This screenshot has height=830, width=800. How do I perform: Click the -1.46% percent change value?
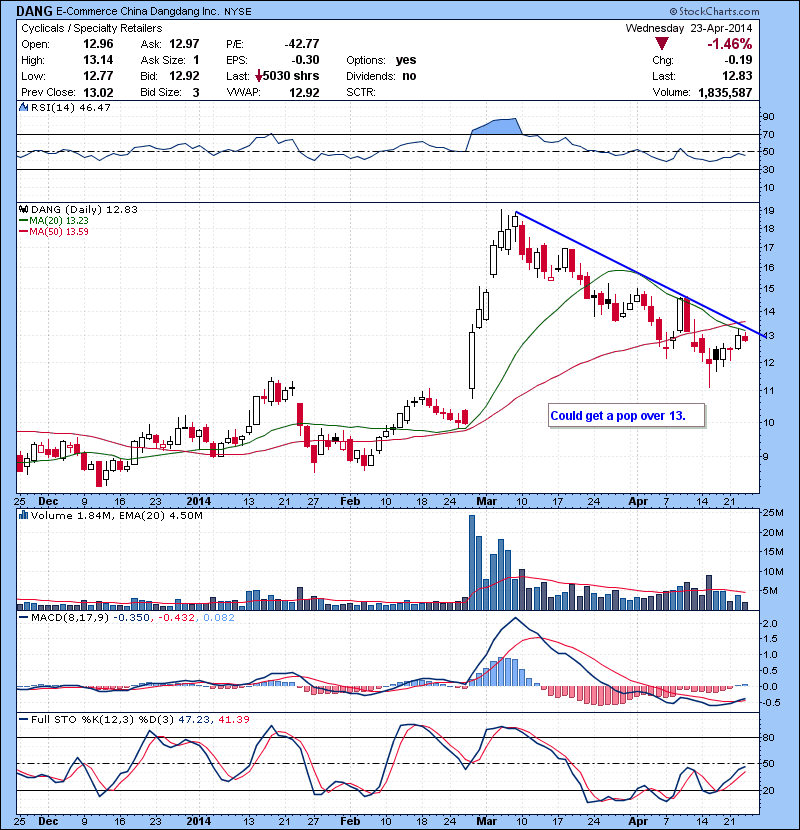click(729, 44)
